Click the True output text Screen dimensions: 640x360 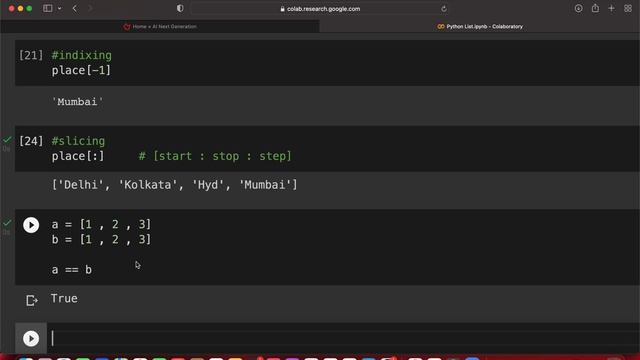(64, 298)
